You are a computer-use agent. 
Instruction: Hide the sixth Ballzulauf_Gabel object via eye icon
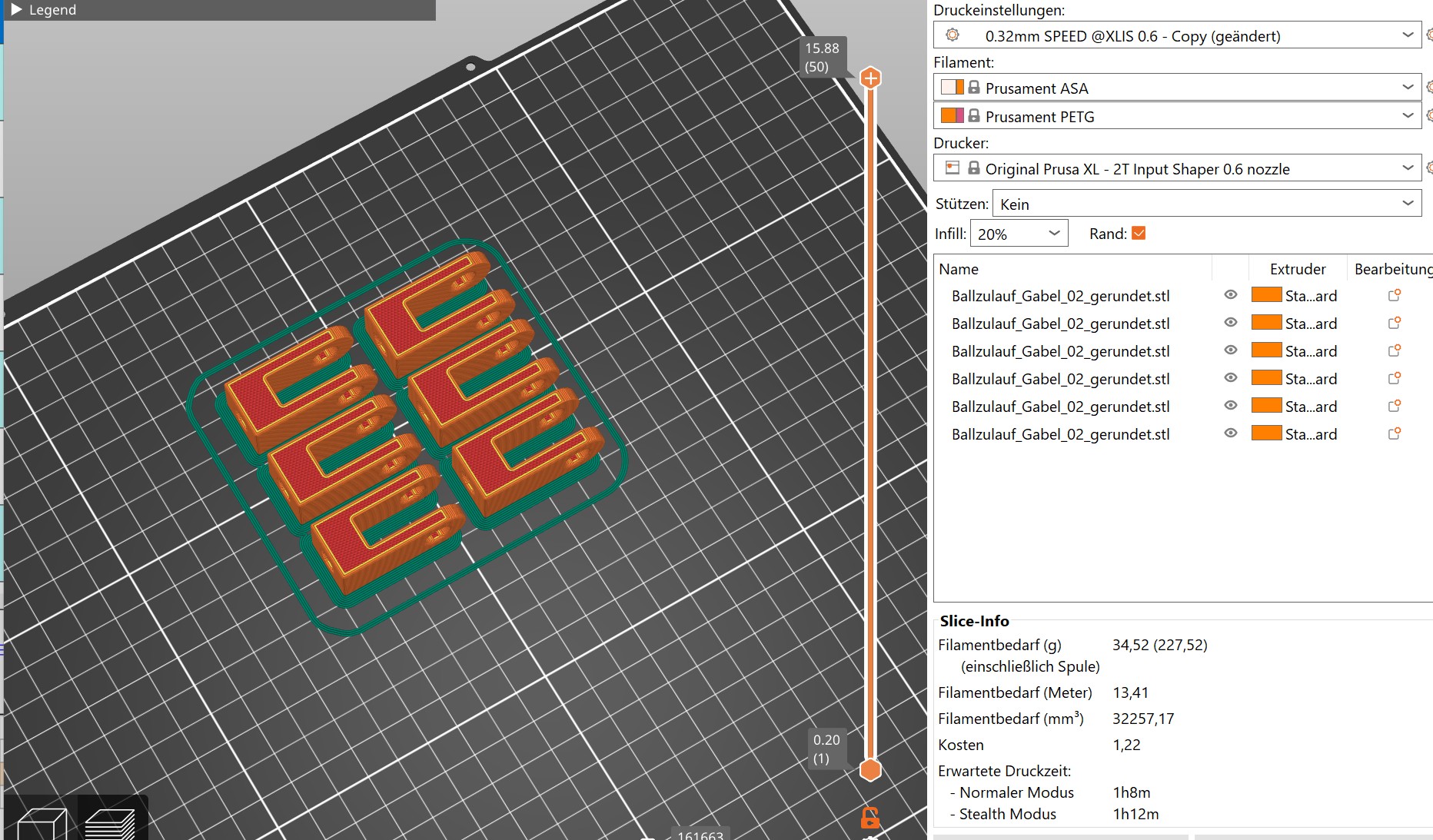(1231, 433)
